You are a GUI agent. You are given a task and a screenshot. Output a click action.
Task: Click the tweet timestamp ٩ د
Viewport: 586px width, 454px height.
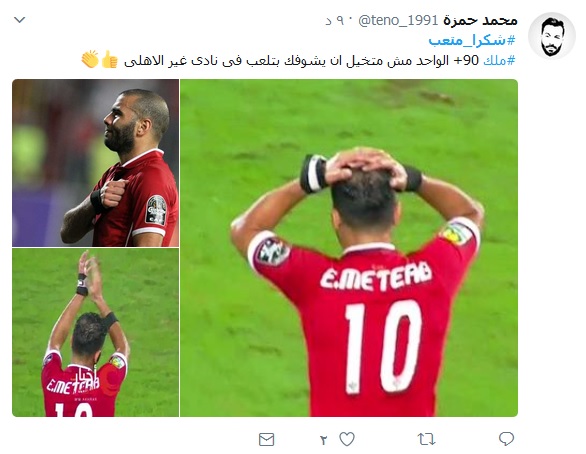(x=335, y=21)
